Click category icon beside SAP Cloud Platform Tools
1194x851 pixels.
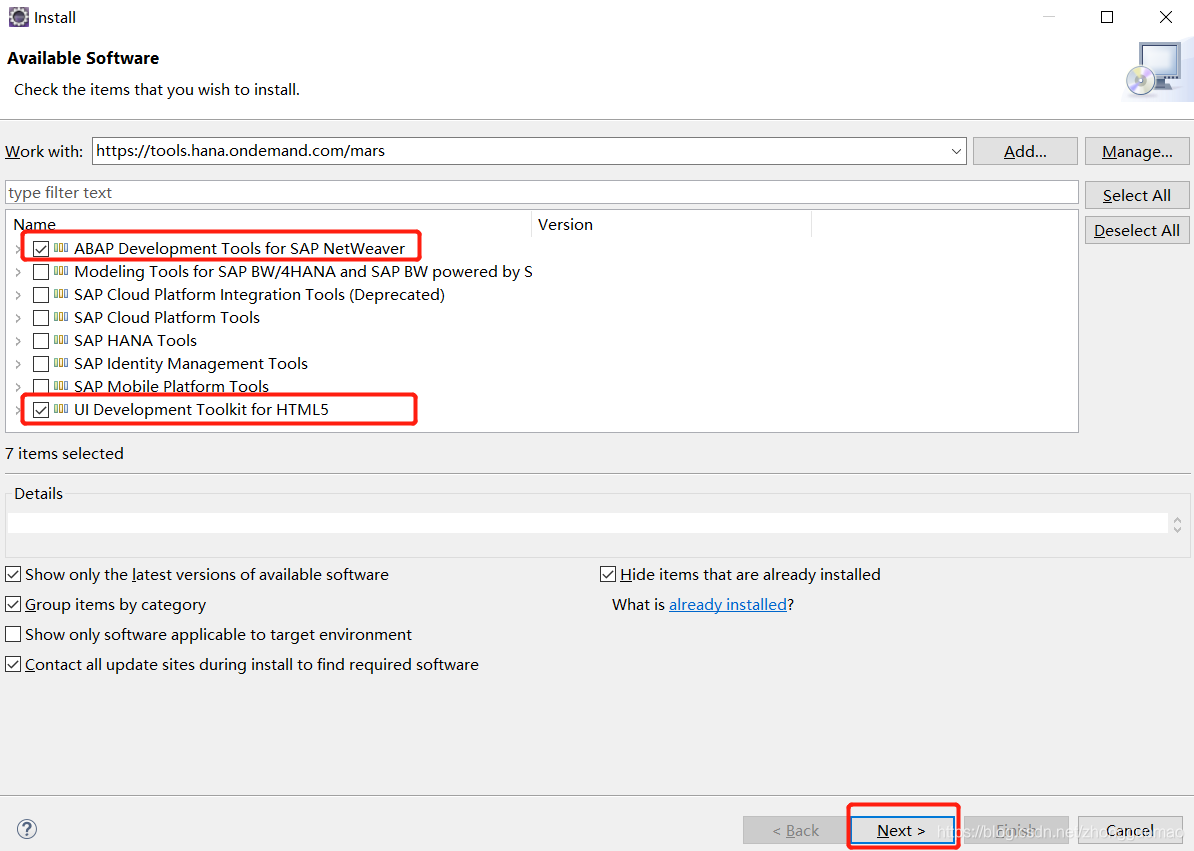61,317
